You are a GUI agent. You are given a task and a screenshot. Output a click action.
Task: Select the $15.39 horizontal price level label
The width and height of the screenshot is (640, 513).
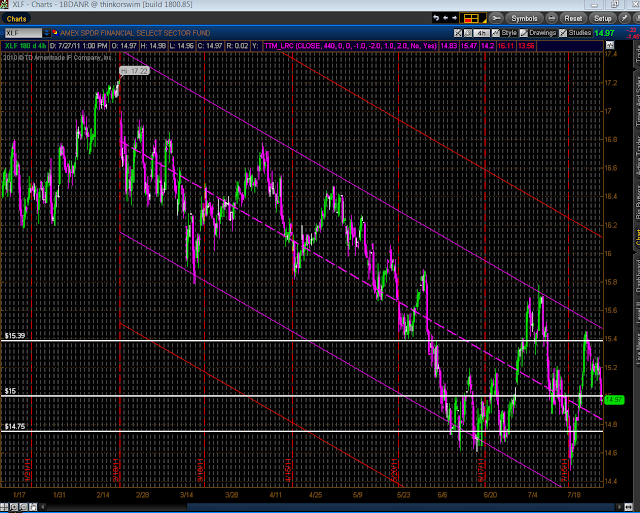coord(15,336)
